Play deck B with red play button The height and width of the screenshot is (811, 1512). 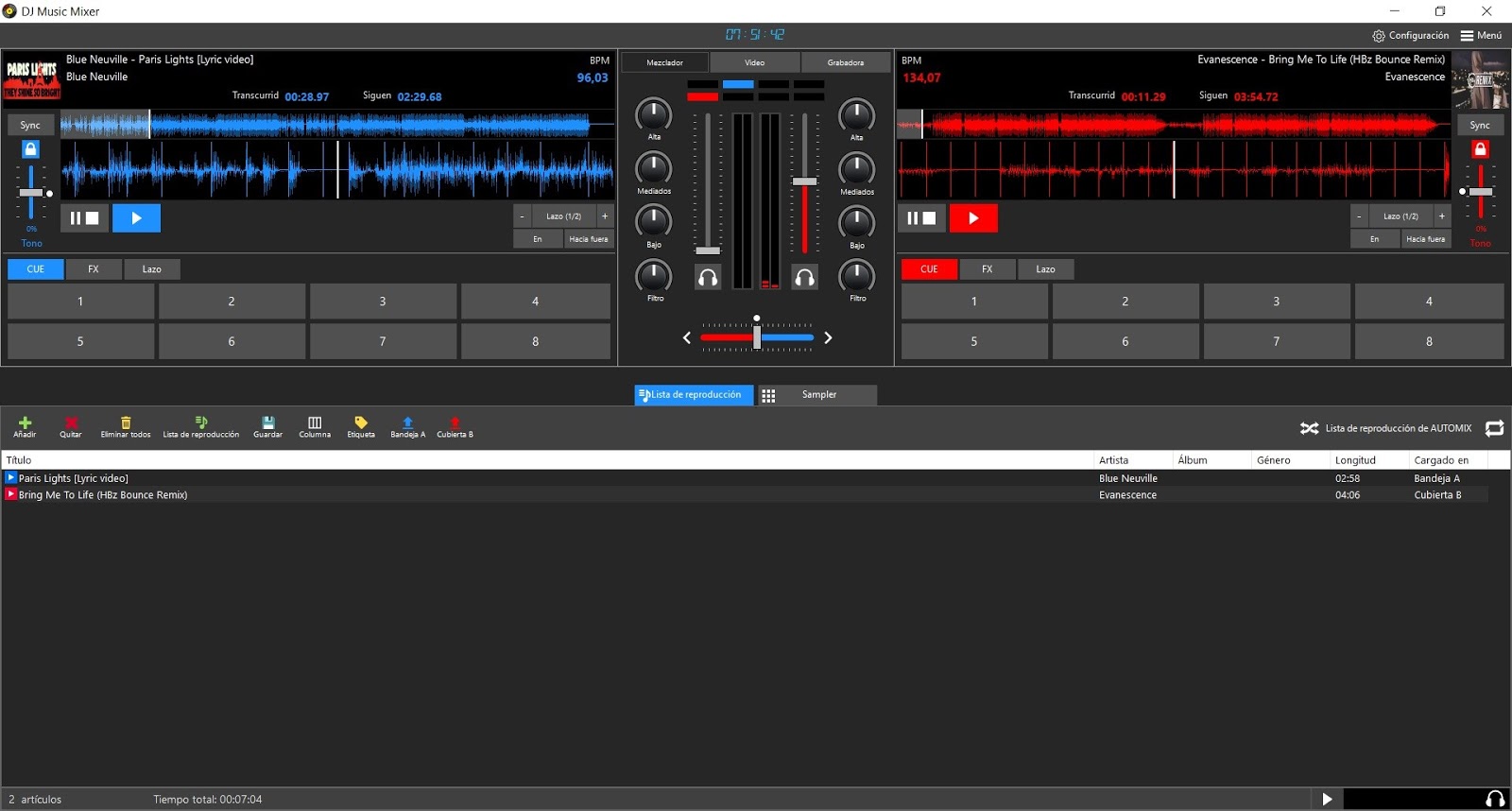973,218
